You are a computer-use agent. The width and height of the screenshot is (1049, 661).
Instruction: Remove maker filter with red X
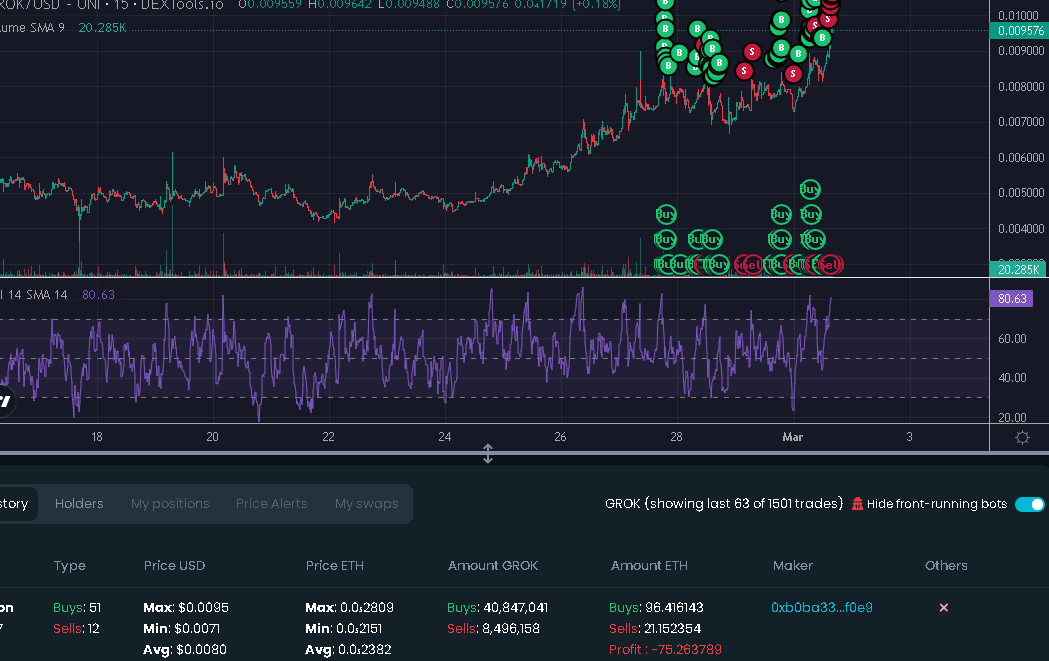[x=943, y=607]
